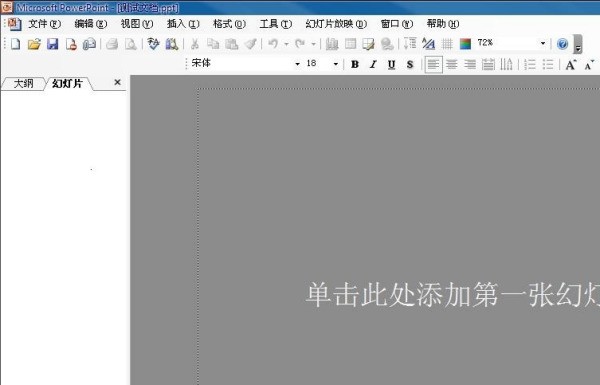The height and width of the screenshot is (385, 600).
Task: Click the Copy icon
Action: [x=213, y=44]
